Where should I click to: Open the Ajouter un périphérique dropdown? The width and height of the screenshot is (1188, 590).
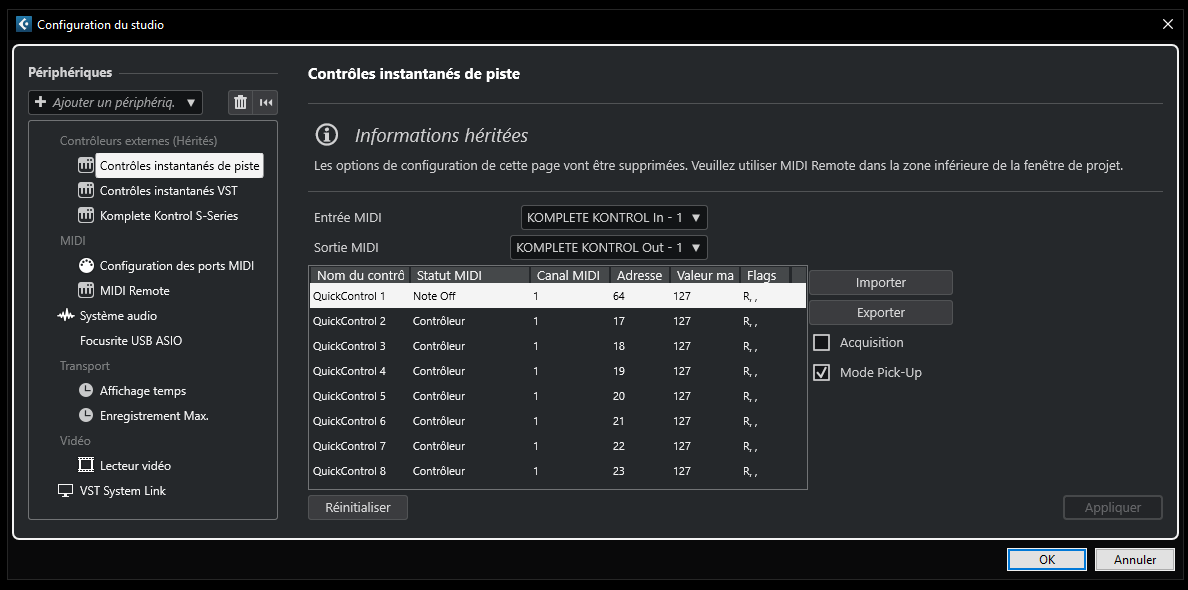[115, 102]
